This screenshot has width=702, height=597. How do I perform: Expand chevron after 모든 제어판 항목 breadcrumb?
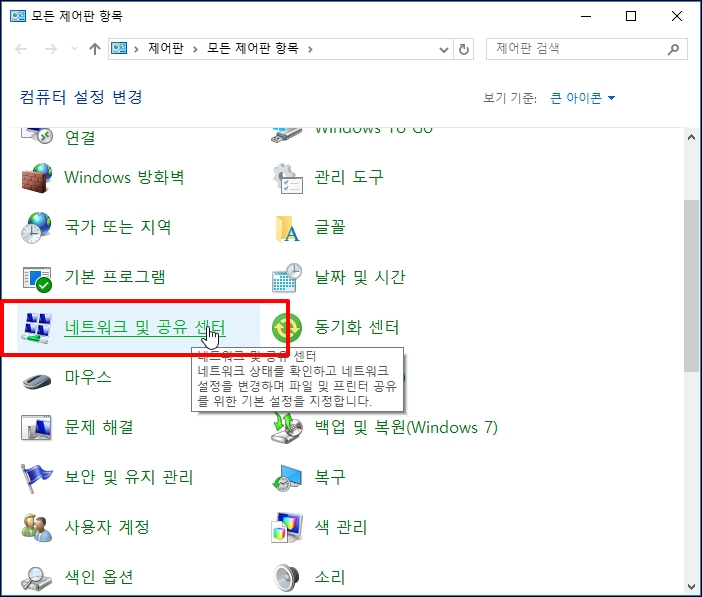[x=310, y=49]
